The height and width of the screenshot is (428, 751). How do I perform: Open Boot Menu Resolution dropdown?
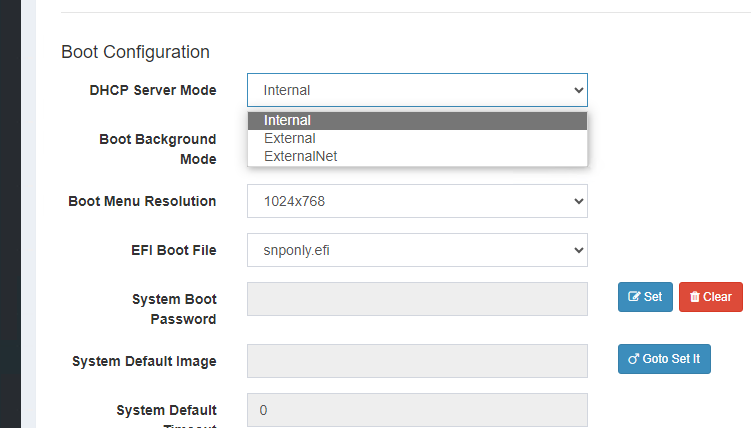pyautogui.click(x=417, y=201)
